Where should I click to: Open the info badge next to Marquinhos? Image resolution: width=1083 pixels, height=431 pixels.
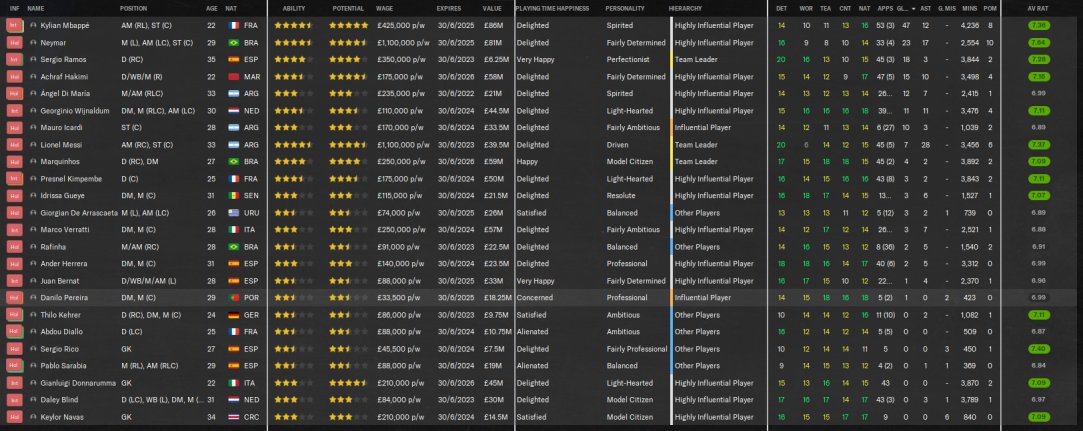click(x=15, y=162)
